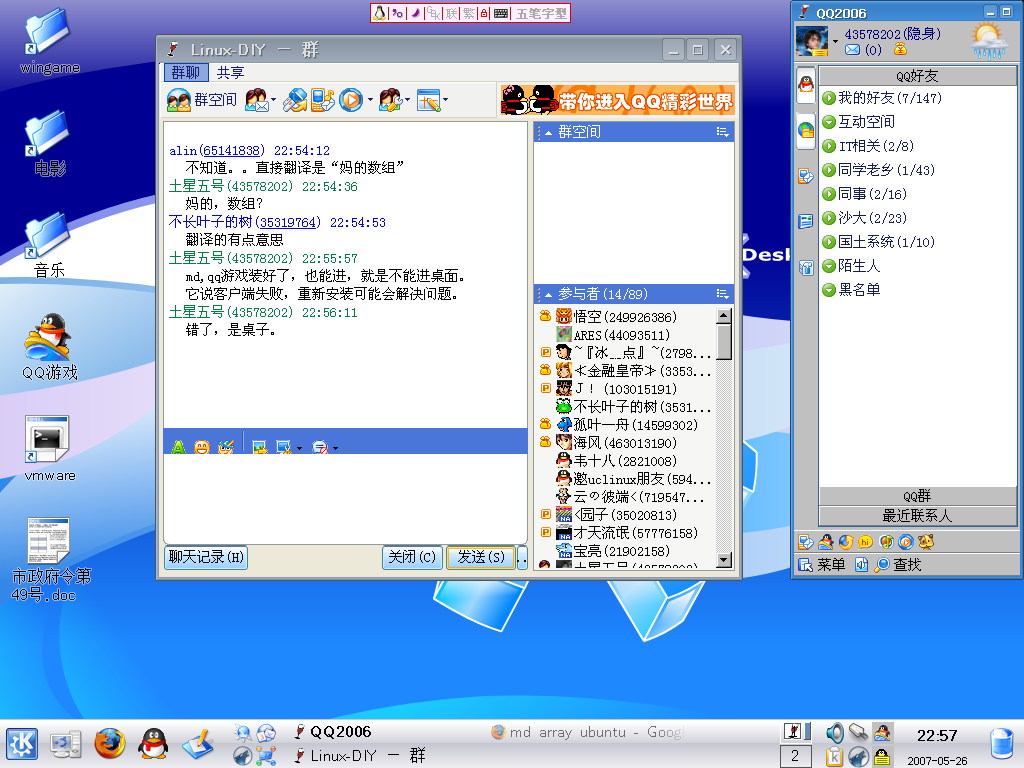Screen dimensions: 1024x768
Task: Select participant 海风(463013190)
Action: click(624, 443)
